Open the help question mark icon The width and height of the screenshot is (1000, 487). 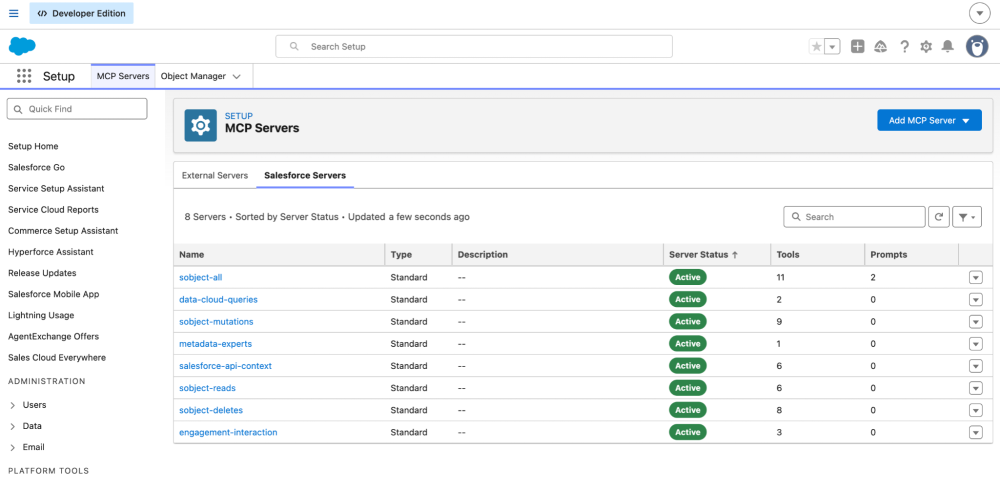point(904,47)
